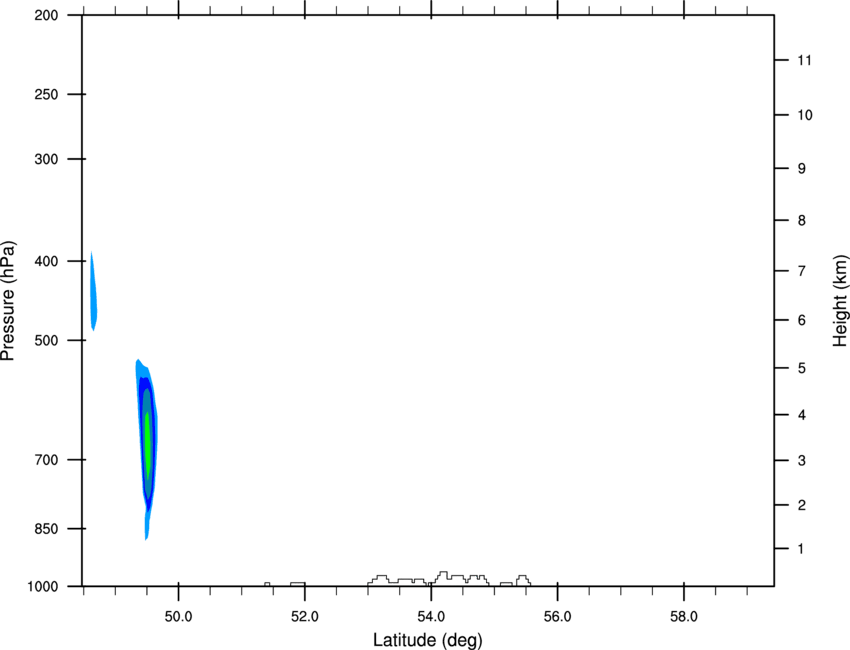Screen dimensions: 850x650
Task: Click the 700 pressure tick label
Action: coord(46,460)
